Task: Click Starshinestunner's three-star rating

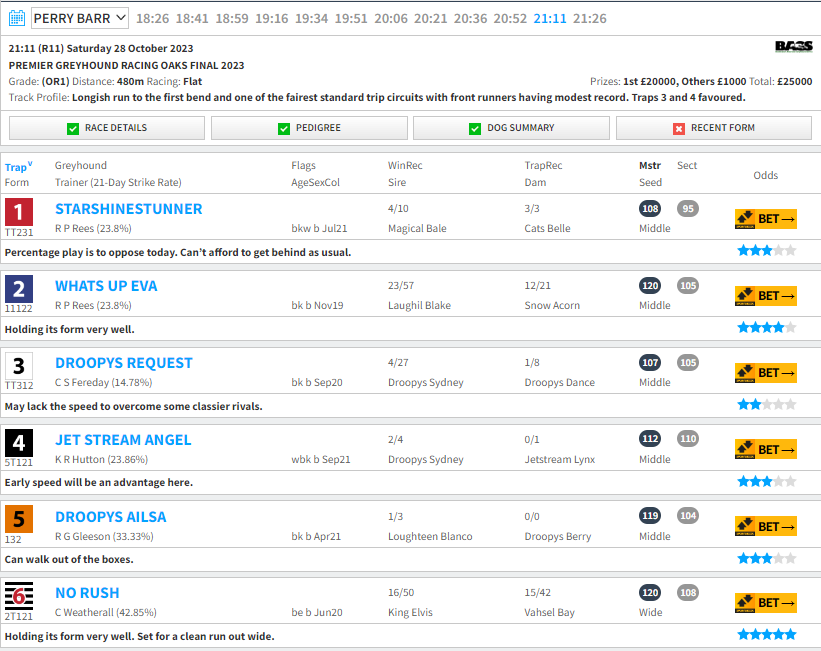Action: [767, 250]
